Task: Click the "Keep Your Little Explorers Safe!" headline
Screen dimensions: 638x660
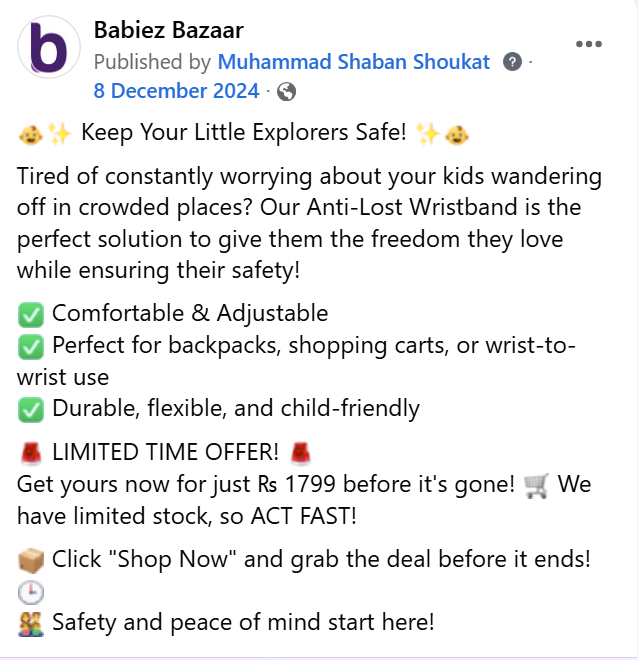Action: pos(244,134)
